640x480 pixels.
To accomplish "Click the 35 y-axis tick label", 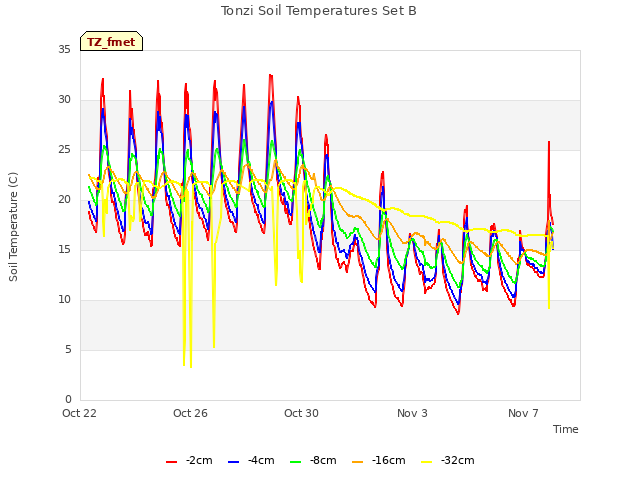I will click(64, 50).
